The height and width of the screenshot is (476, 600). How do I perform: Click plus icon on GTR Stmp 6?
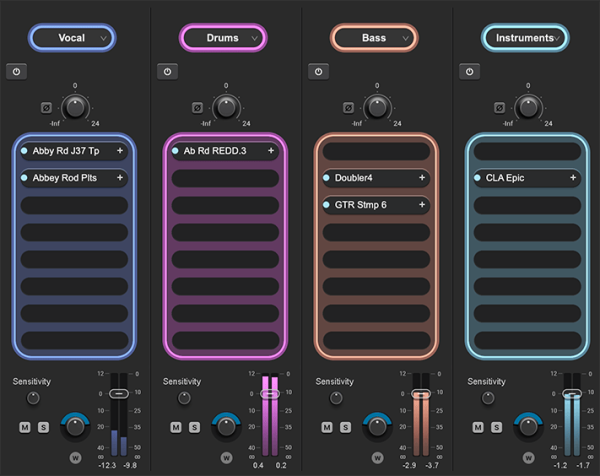point(422,205)
